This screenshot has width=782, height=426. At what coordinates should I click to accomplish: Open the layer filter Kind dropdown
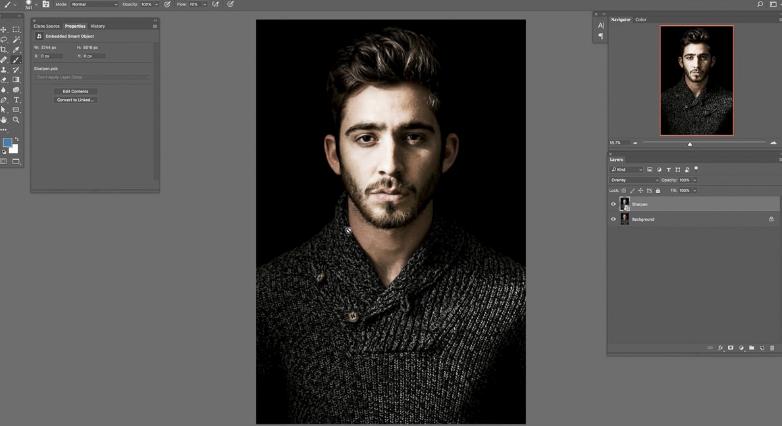627,170
